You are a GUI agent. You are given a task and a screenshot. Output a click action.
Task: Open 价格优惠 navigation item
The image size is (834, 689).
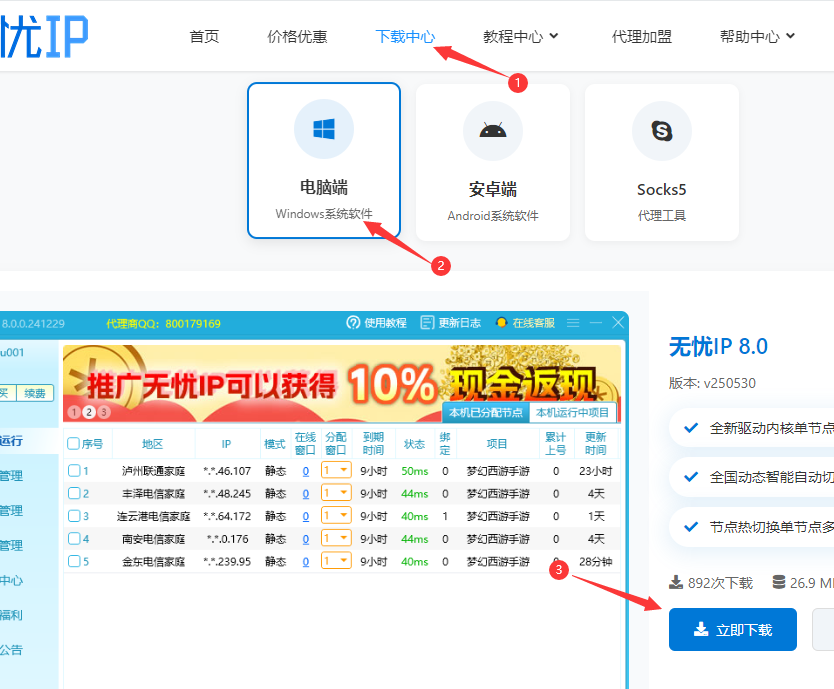pos(297,36)
